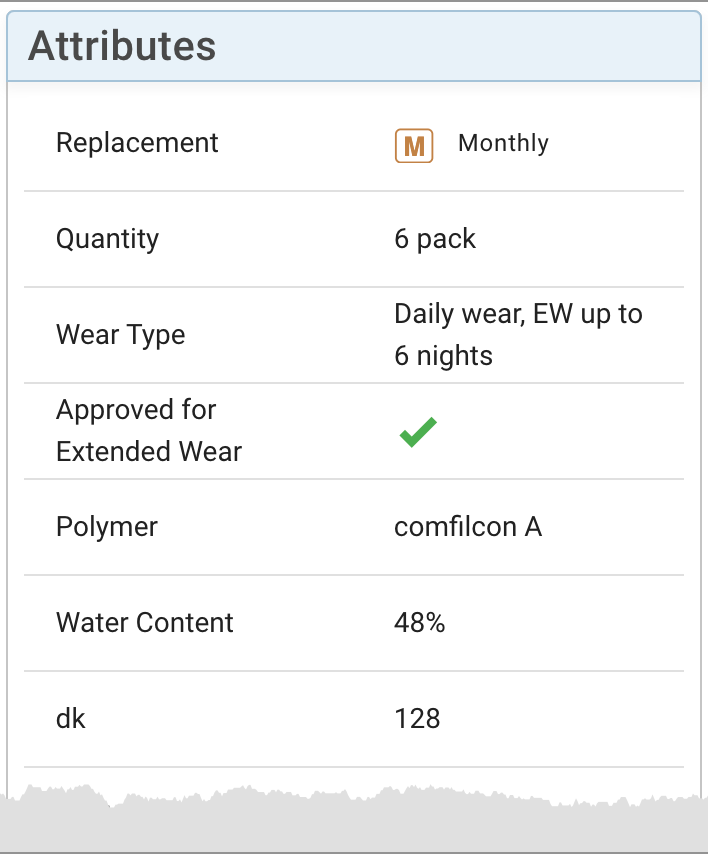
Task: Select the Water Content label
Action: tap(145, 622)
